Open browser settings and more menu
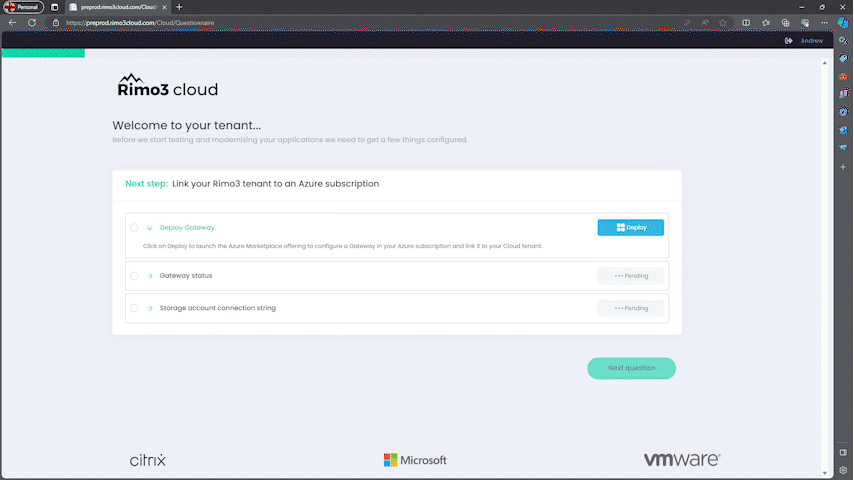 click(x=823, y=22)
